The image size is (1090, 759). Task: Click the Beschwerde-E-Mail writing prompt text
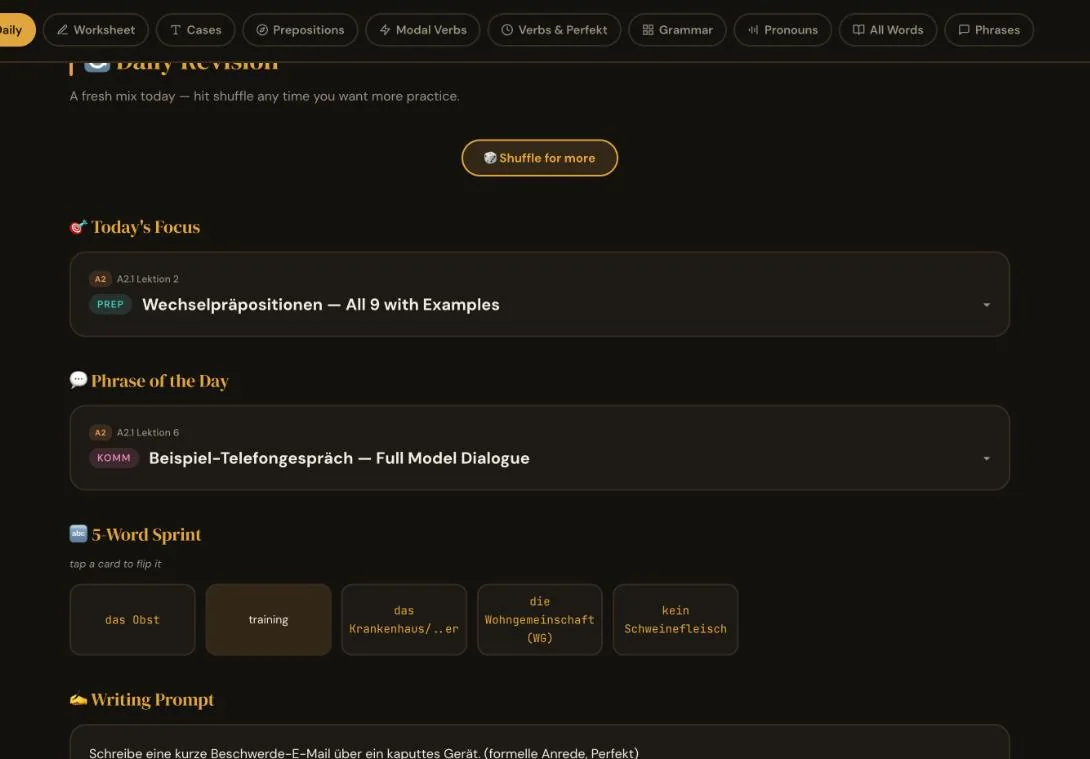[x=364, y=753]
